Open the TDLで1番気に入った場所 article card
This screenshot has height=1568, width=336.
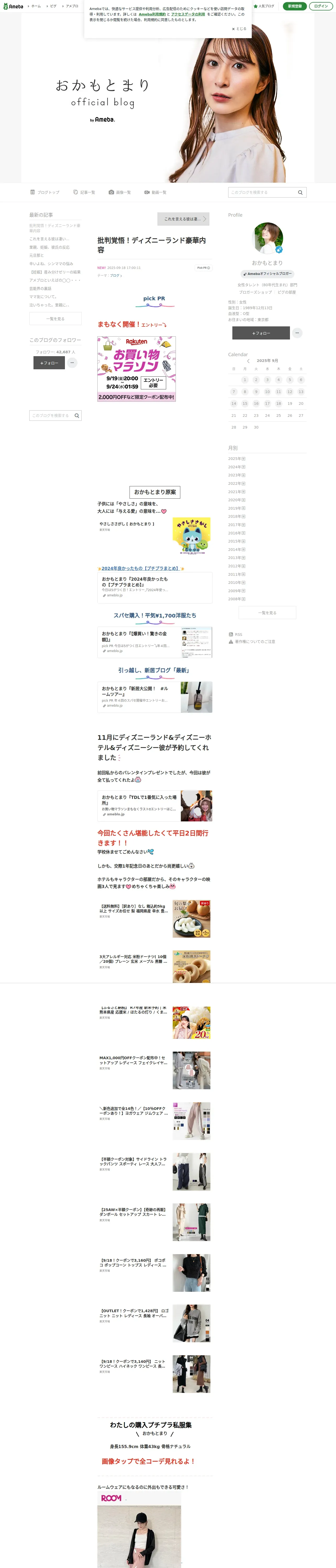pyautogui.click(x=155, y=806)
